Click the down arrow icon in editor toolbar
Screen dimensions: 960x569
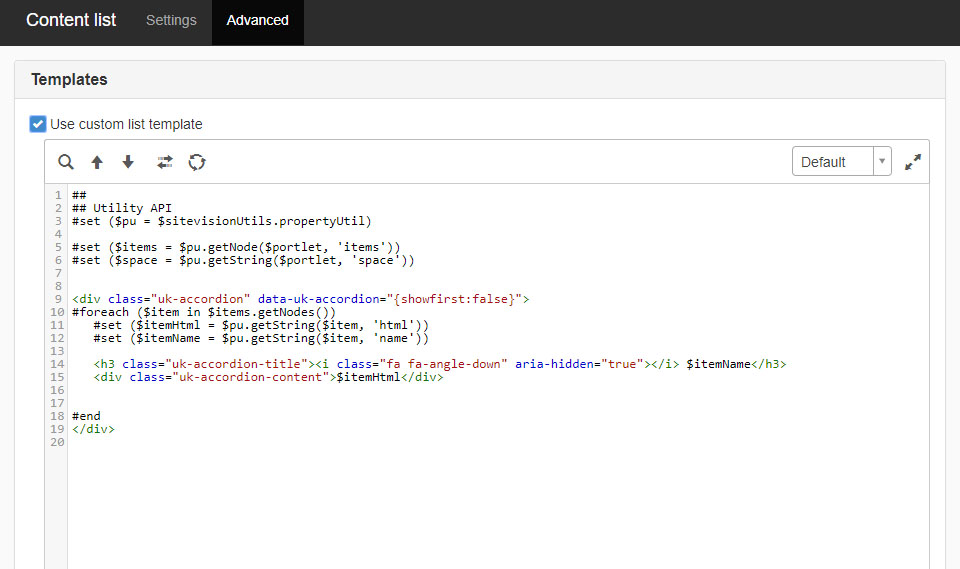[x=128, y=162]
